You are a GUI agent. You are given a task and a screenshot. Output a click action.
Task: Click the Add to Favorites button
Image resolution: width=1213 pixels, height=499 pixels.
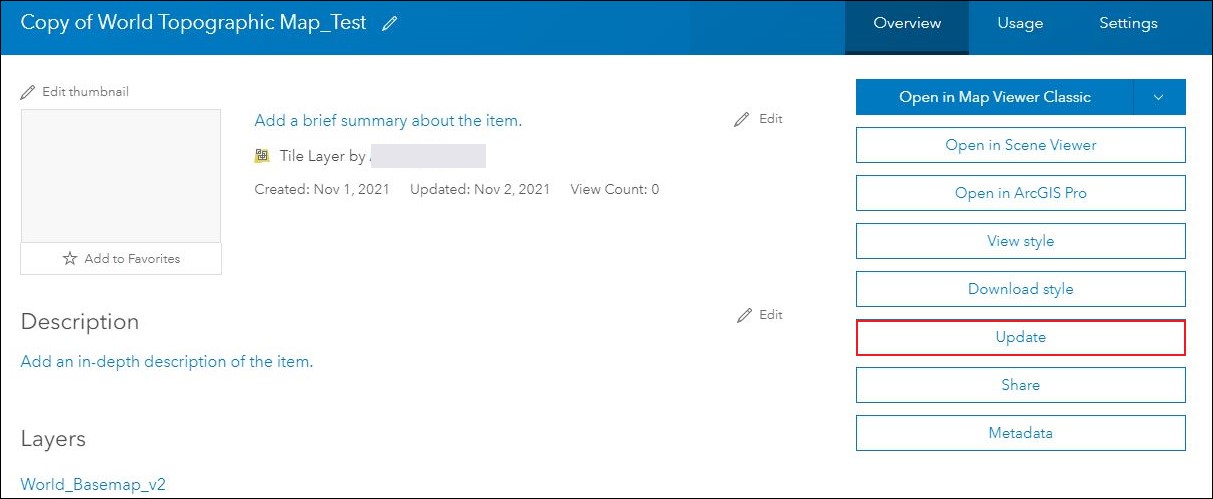pos(121,258)
